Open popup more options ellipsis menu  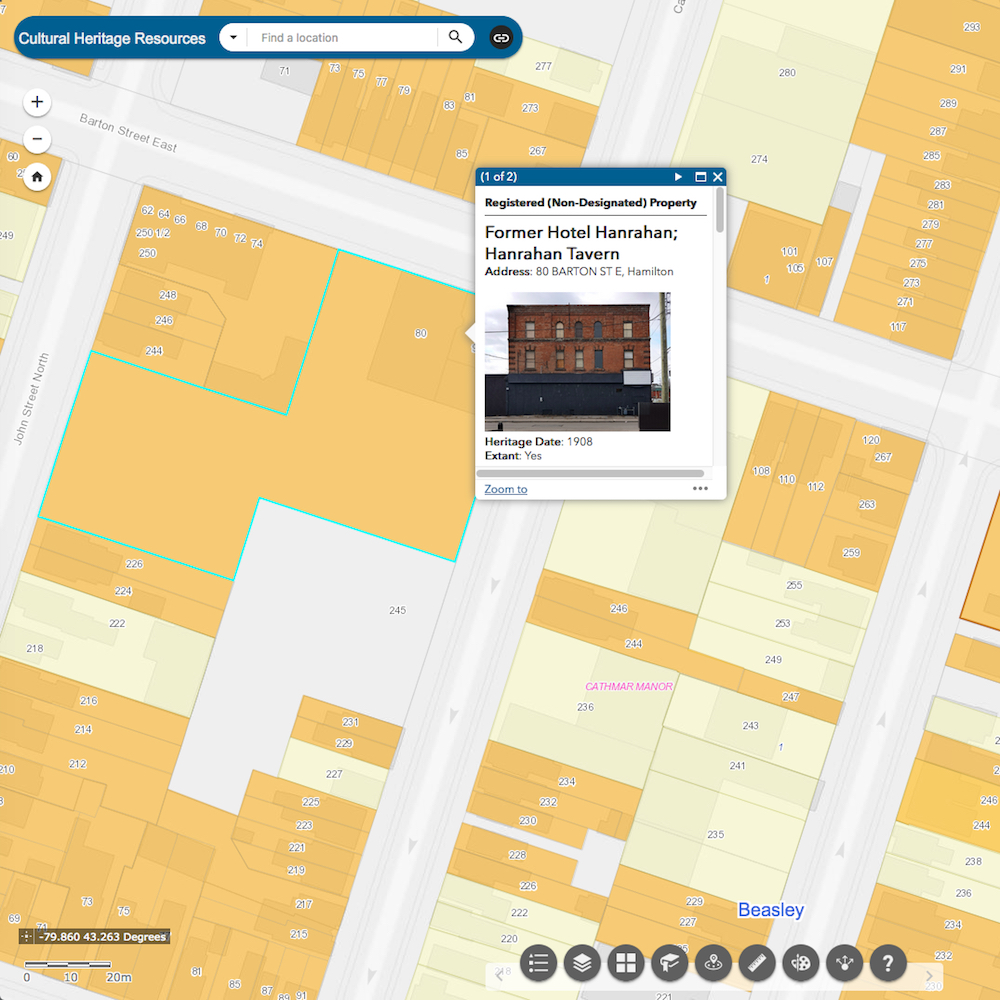(x=700, y=489)
